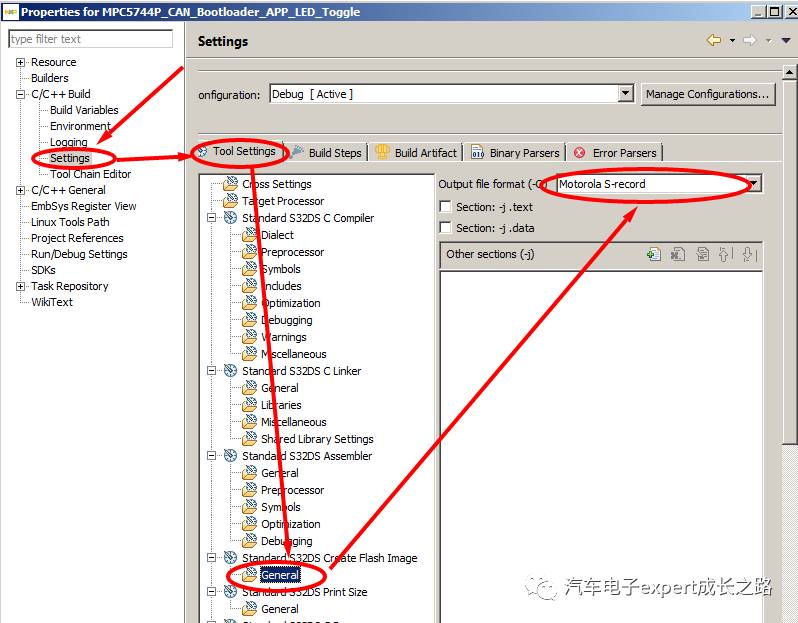This screenshot has height=623, width=798.
Task: Click the Error Parsers red icon
Action: coord(579,153)
